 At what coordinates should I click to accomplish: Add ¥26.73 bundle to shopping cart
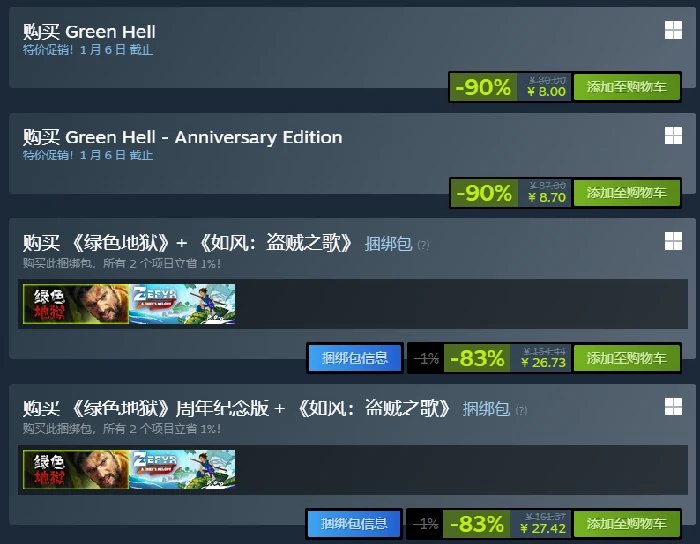pos(627,358)
